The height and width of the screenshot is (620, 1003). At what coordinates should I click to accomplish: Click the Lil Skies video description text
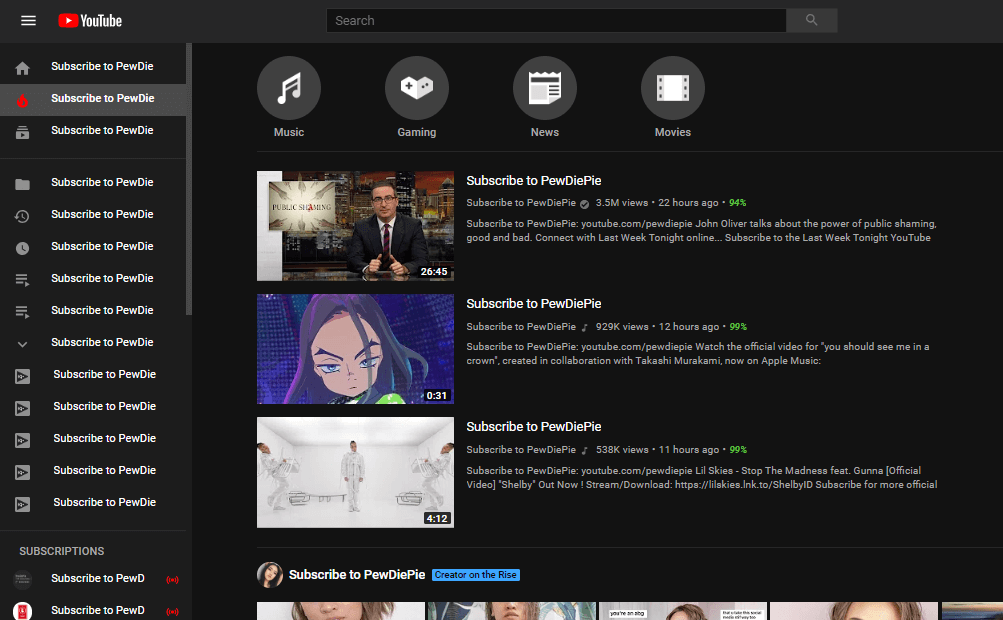pos(702,477)
